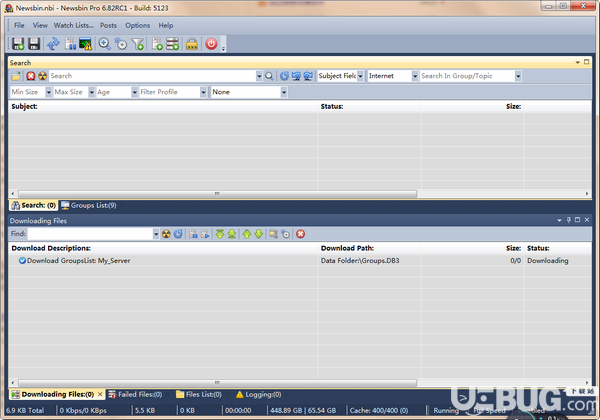Click the magnifying glass search button
The width and height of the screenshot is (600, 420).
[269, 76]
